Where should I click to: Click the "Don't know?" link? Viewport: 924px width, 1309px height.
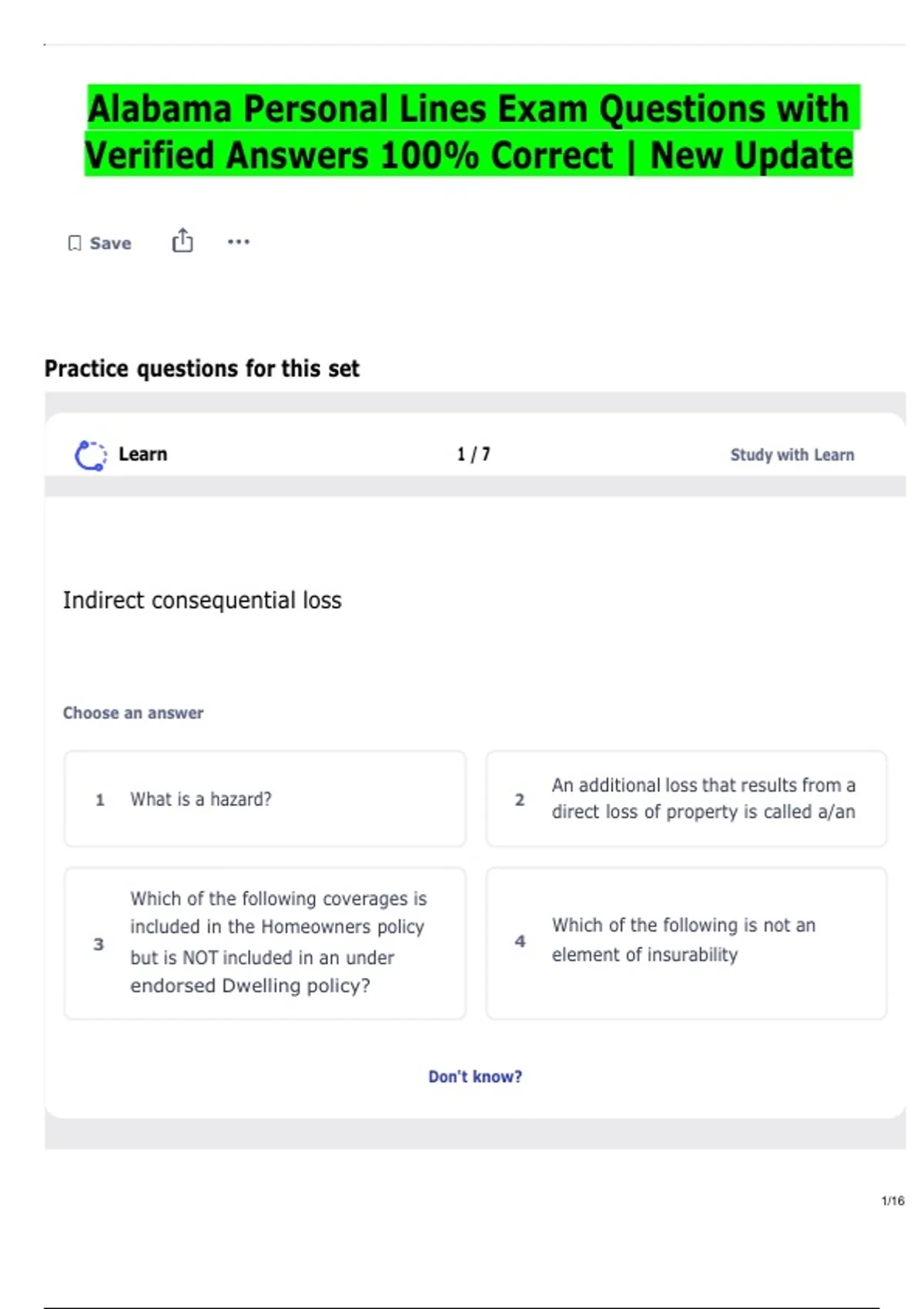click(475, 1076)
